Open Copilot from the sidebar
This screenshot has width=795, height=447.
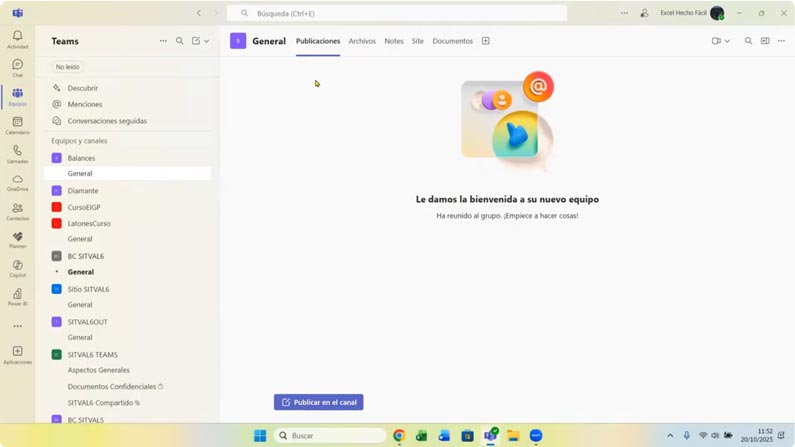click(x=17, y=269)
